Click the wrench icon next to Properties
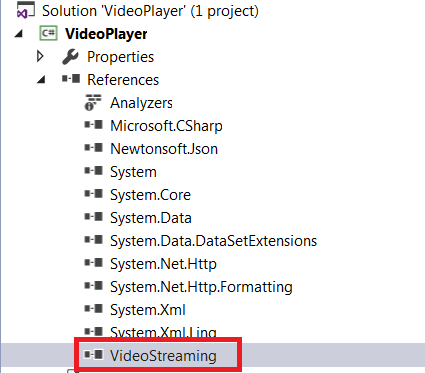 [x=71, y=57]
